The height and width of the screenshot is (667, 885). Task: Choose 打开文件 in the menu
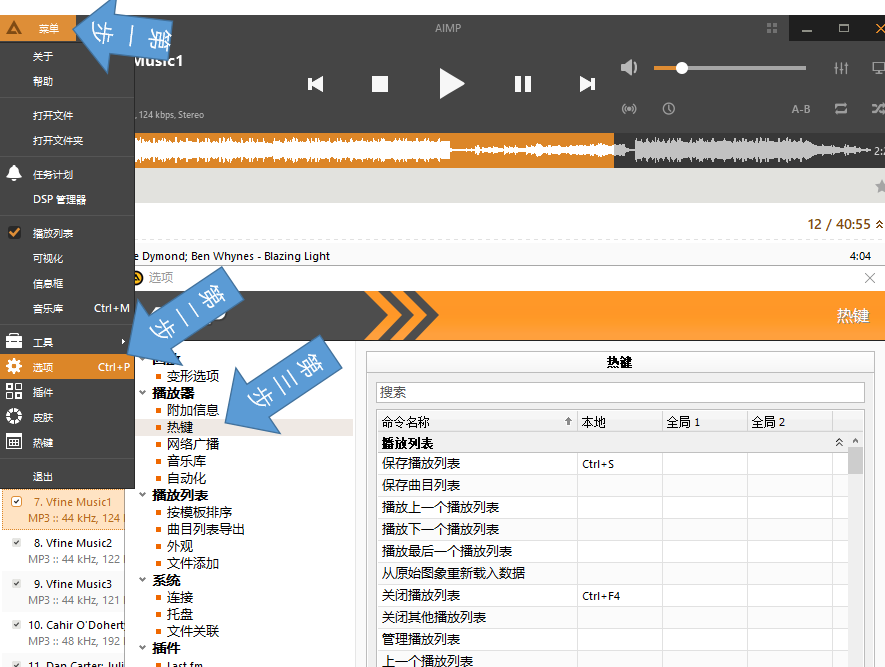(52, 115)
